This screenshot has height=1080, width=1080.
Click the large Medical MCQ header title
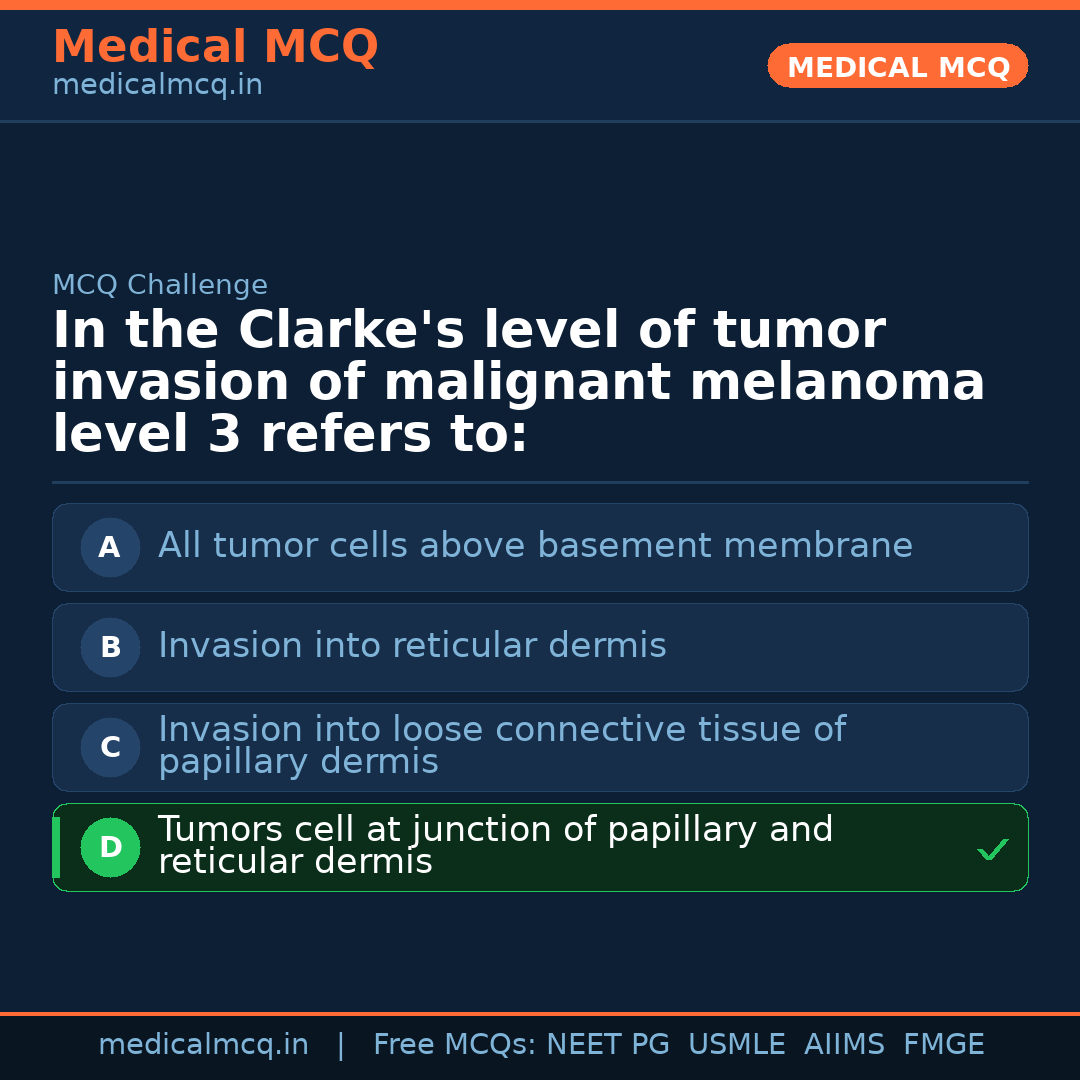pos(215,47)
